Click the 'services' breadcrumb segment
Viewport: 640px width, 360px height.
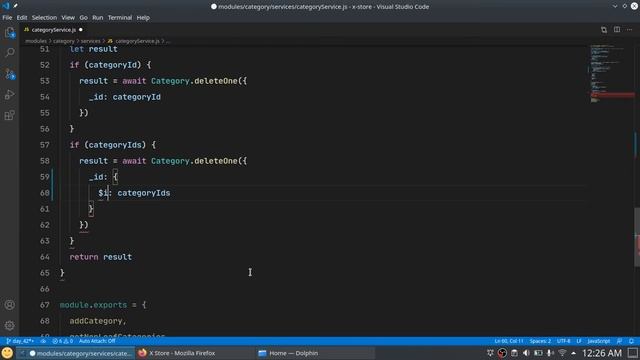click(91, 41)
